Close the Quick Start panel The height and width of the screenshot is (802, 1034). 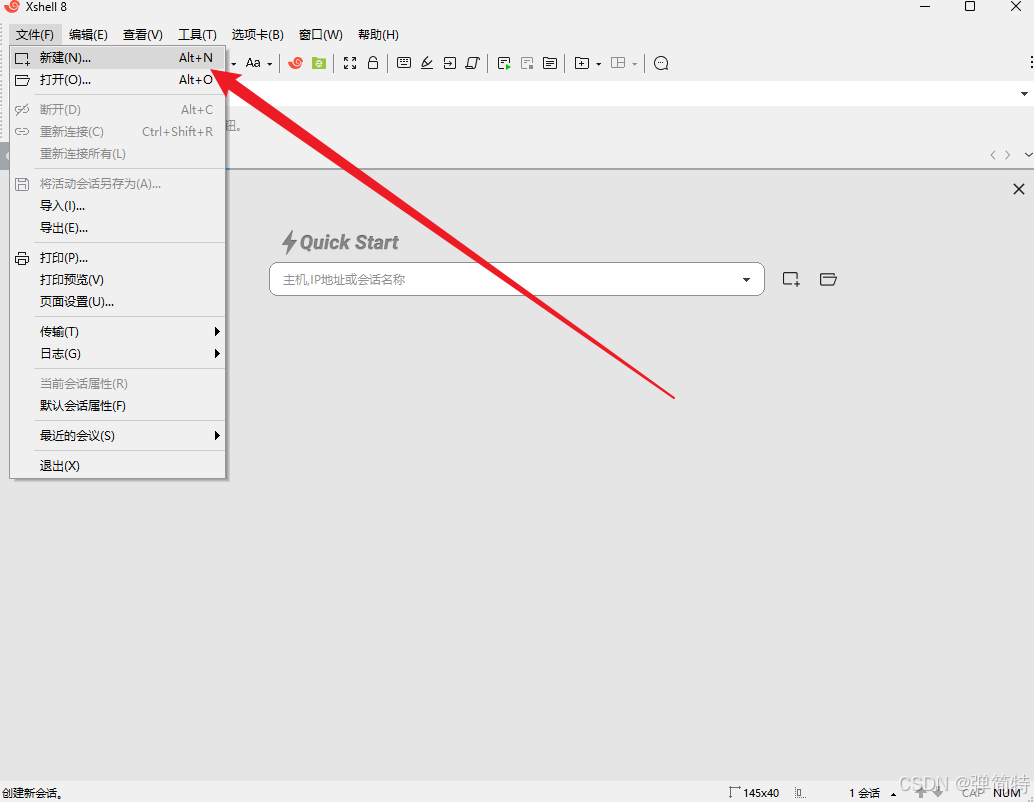tap(1019, 189)
